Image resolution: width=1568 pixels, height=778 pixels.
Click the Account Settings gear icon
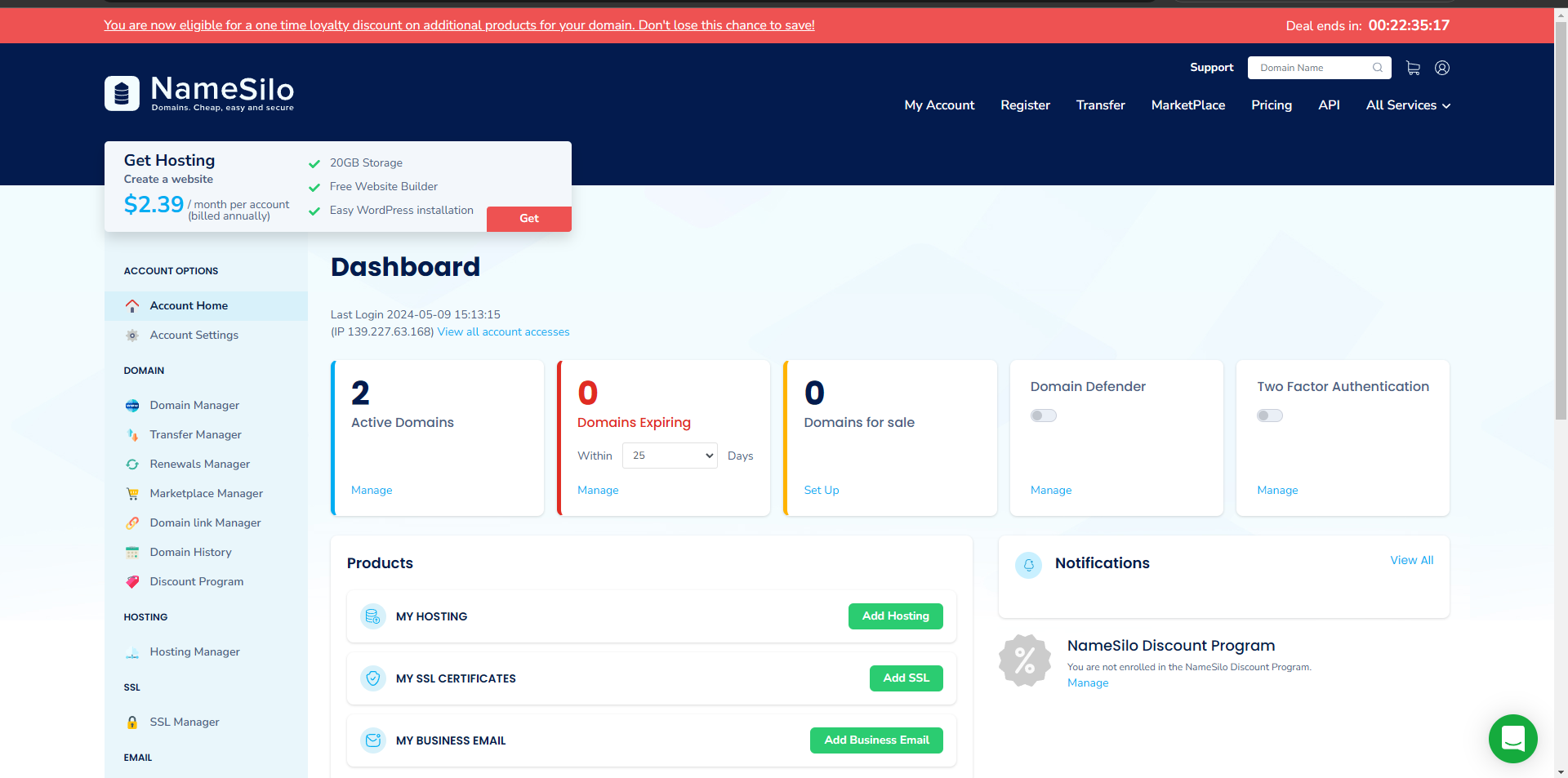[x=132, y=336]
